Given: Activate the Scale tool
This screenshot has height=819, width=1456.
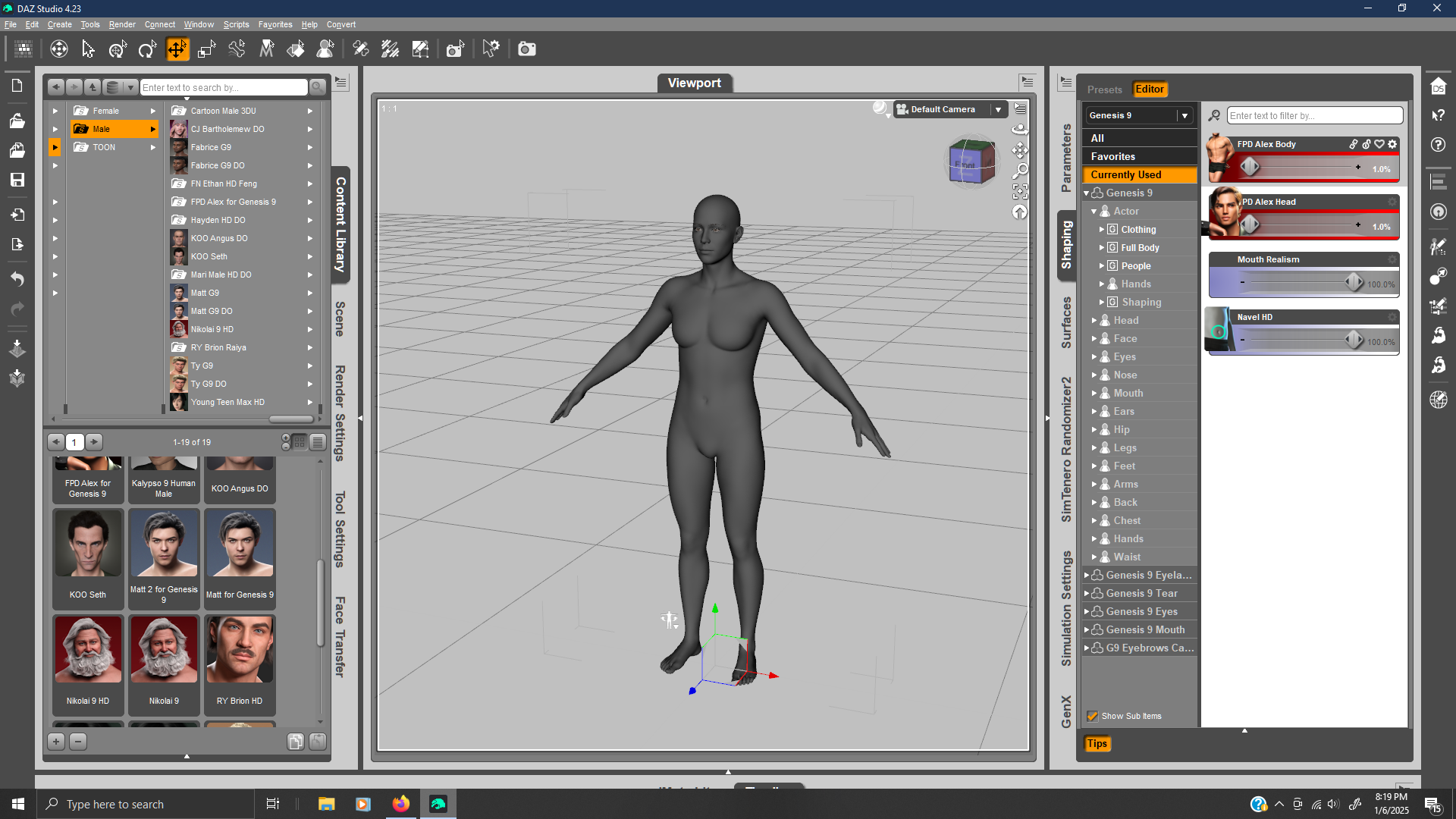Looking at the screenshot, I should point(206,49).
